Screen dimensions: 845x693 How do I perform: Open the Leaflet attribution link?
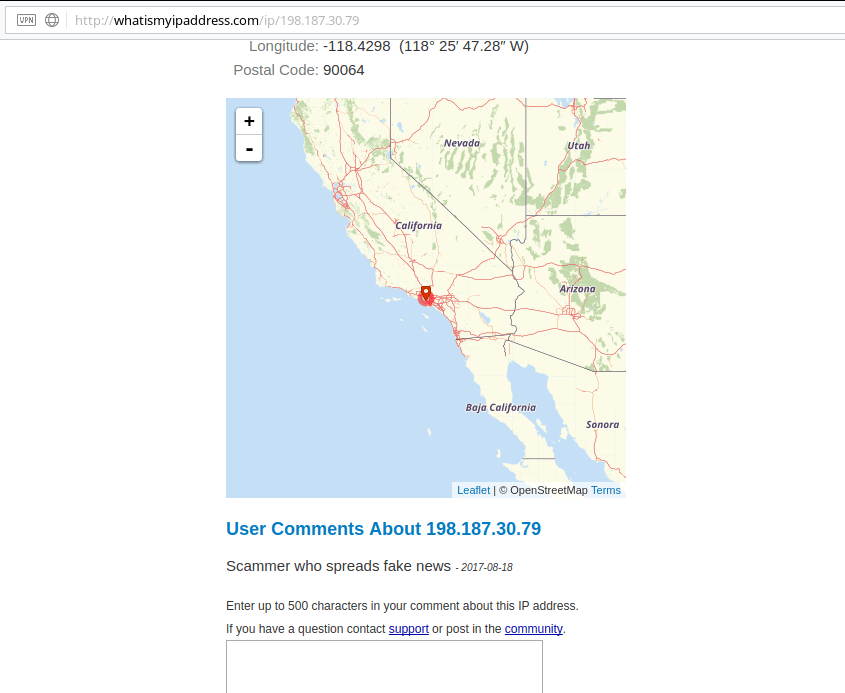click(x=473, y=490)
